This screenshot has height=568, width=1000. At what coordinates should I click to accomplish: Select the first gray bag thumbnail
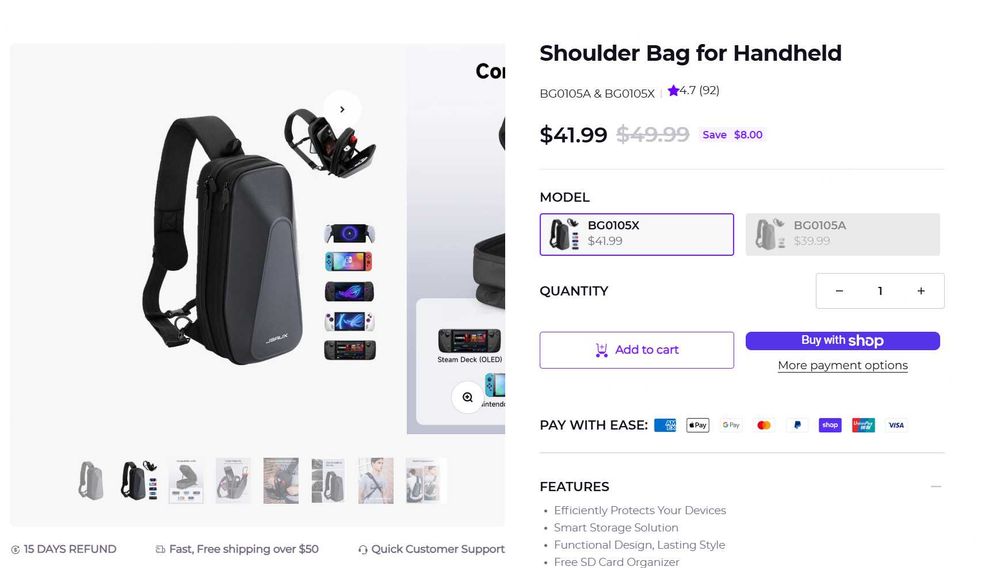point(91,481)
